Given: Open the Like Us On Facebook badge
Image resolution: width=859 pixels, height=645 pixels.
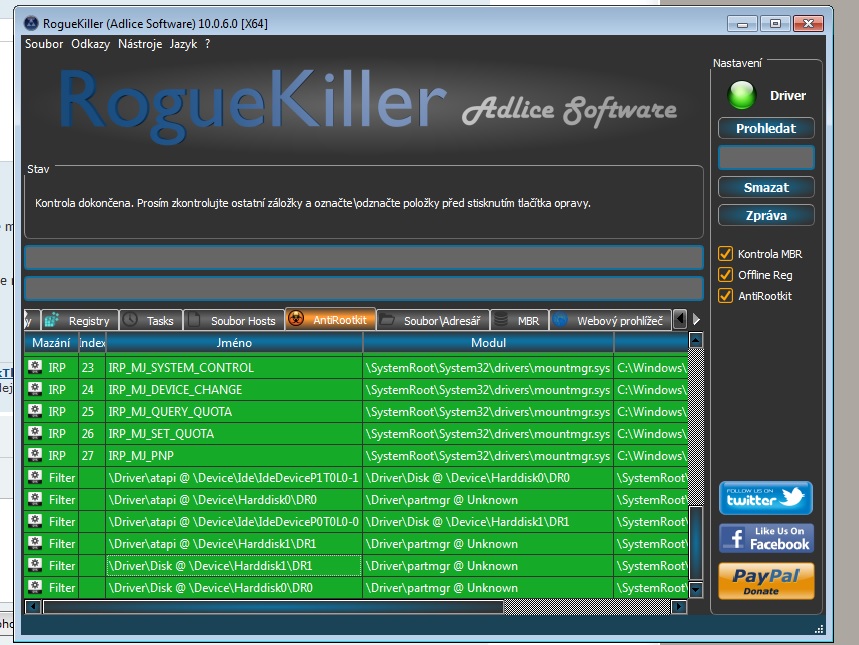Looking at the screenshot, I should pos(766,538).
